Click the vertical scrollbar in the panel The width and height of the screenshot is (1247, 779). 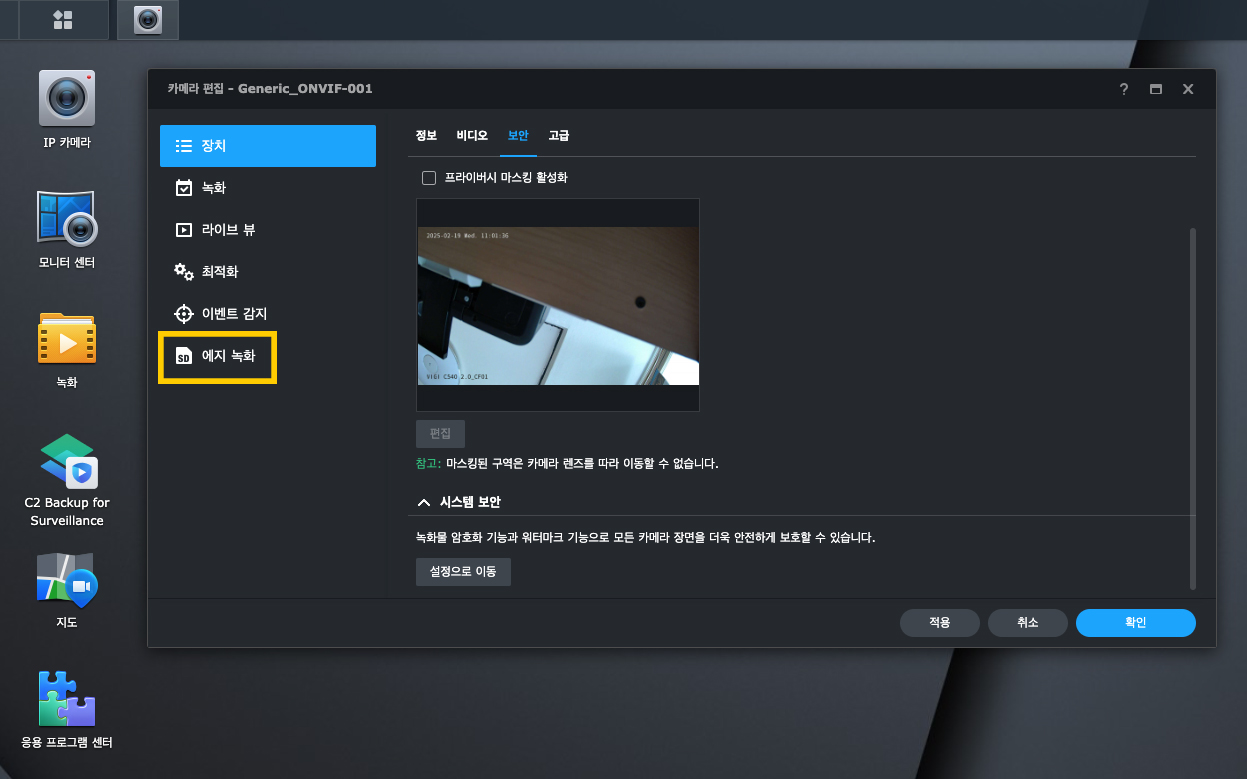tap(1191, 408)
